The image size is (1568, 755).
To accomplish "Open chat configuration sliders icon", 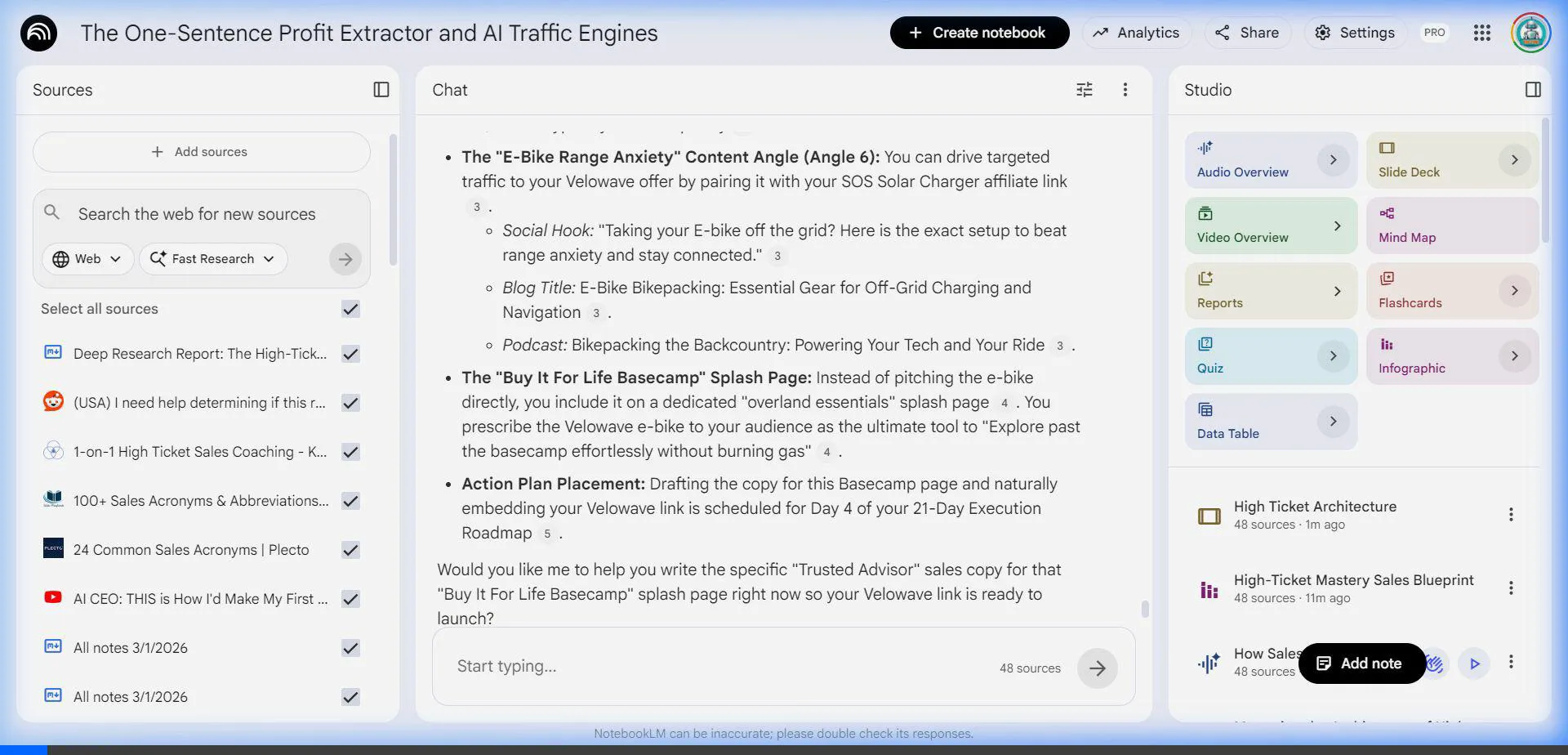I will point(1084,90).
